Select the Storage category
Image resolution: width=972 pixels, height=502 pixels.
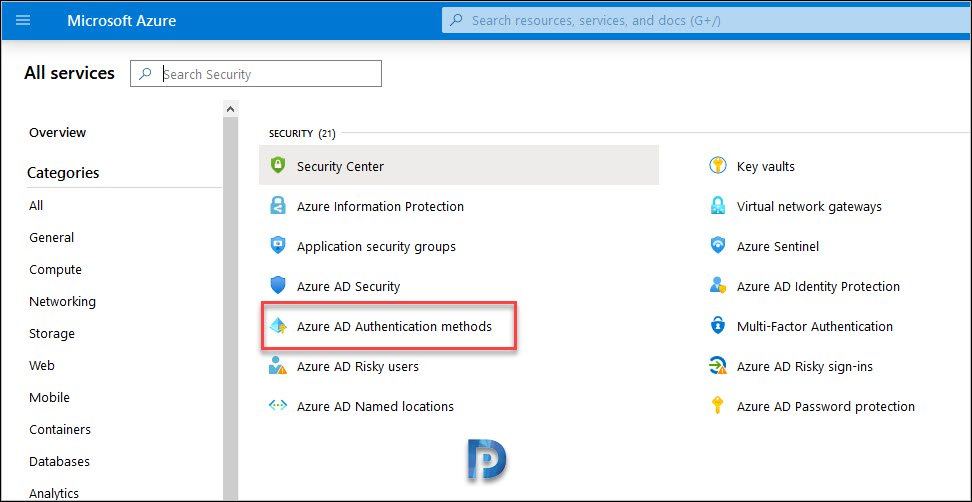pos(51,333)
